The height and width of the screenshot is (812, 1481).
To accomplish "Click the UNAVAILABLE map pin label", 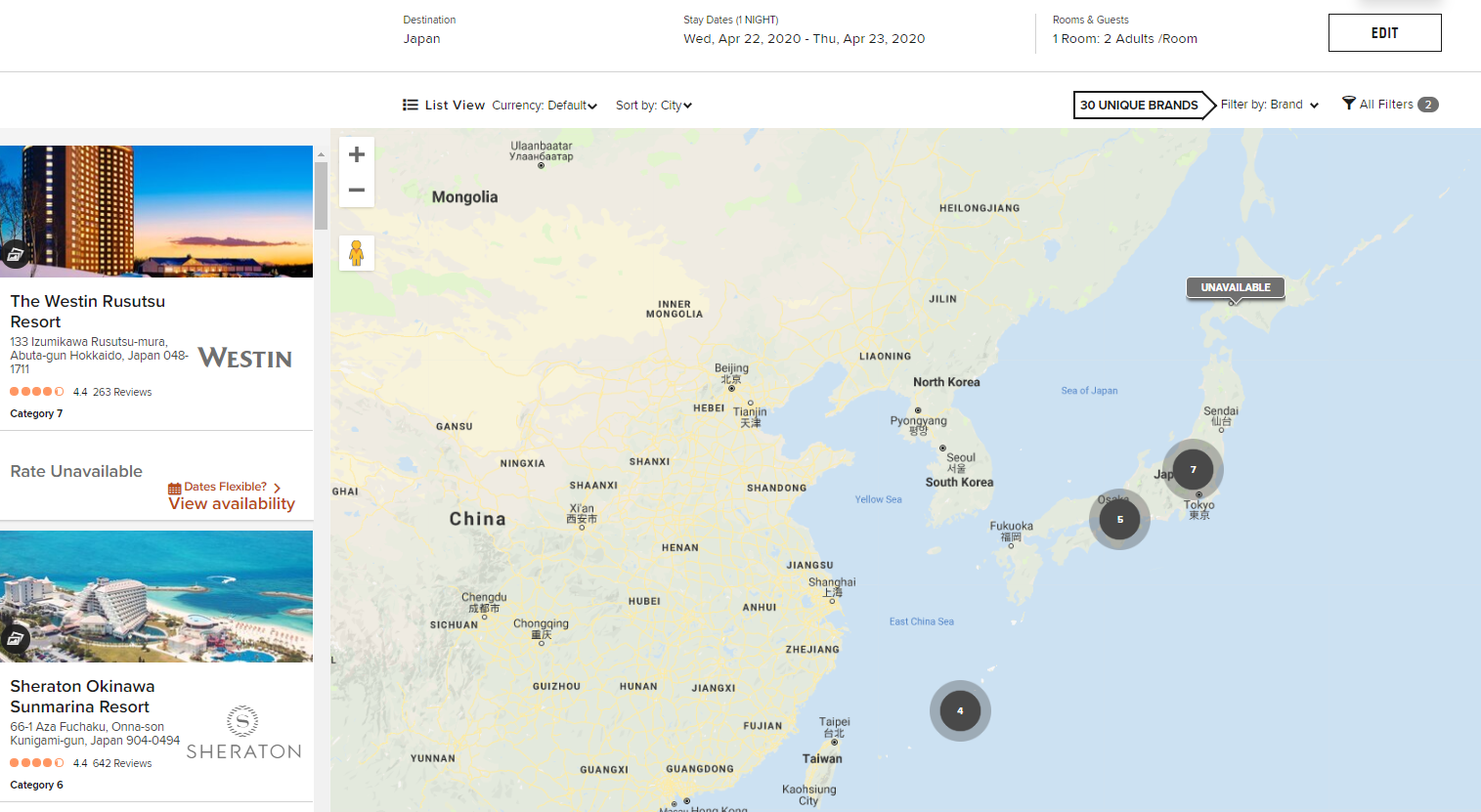I will (1236, 287).
